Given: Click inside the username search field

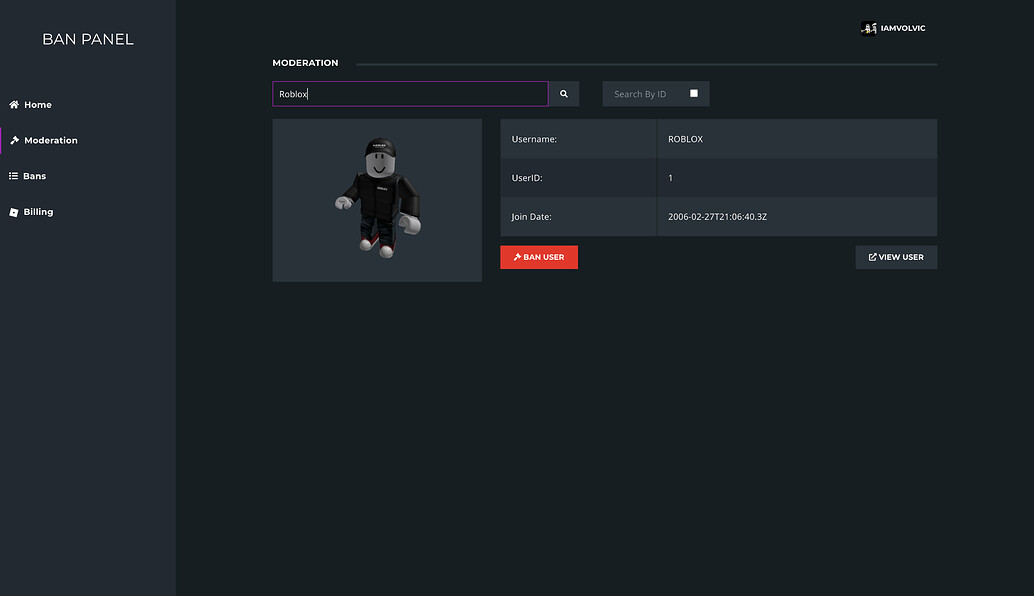Looking at the screenshot, I should pos(410,93).
